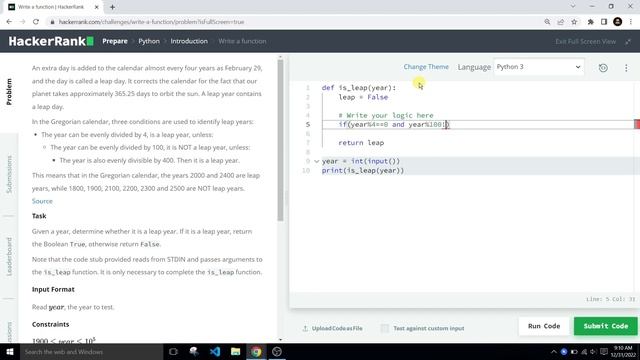This screenshot has height=360, width=640.
Task: Open Chrome three-dot menu
Action: tap(631, 22)
